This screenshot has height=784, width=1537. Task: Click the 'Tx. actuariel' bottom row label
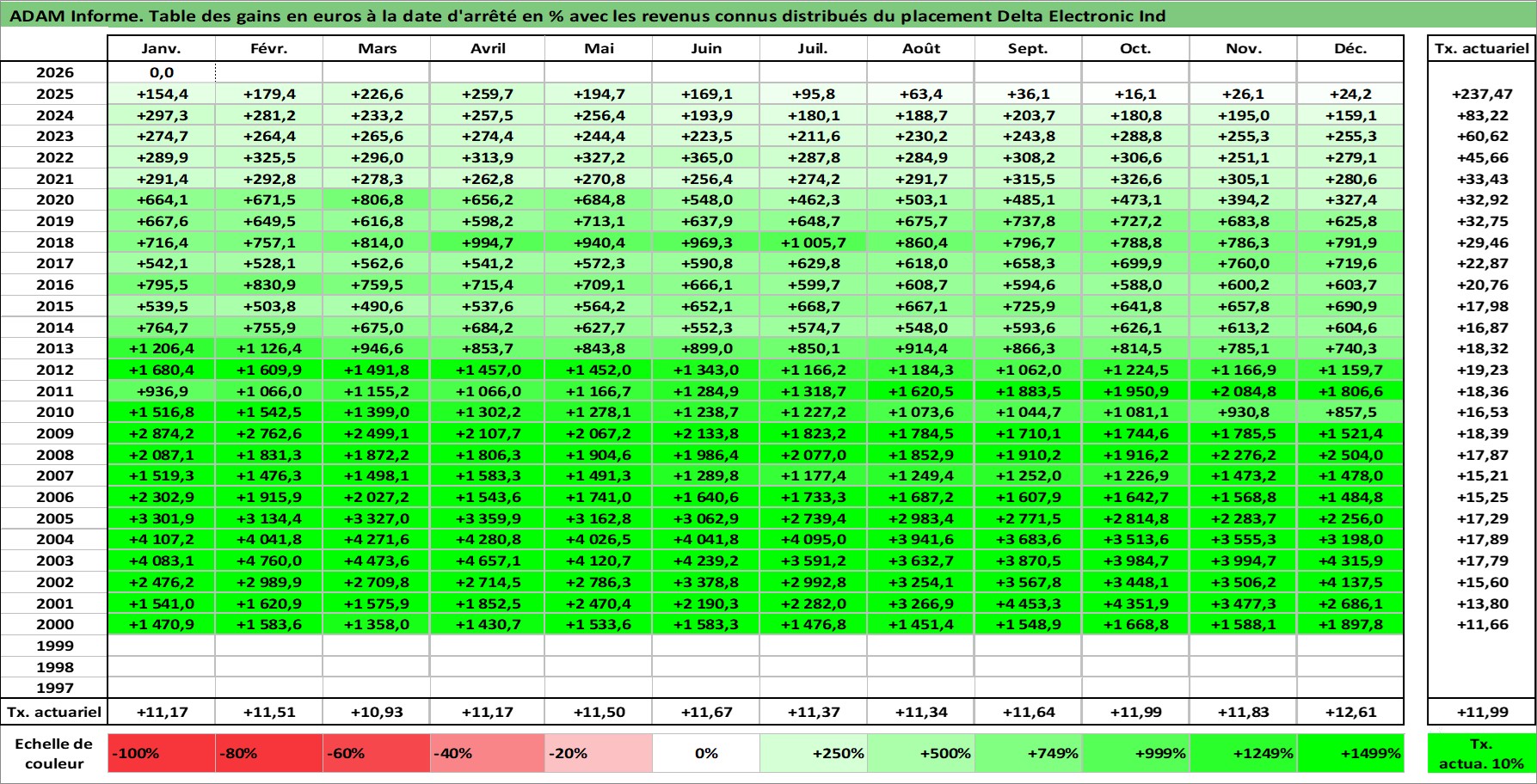click(x=54, y=712)
